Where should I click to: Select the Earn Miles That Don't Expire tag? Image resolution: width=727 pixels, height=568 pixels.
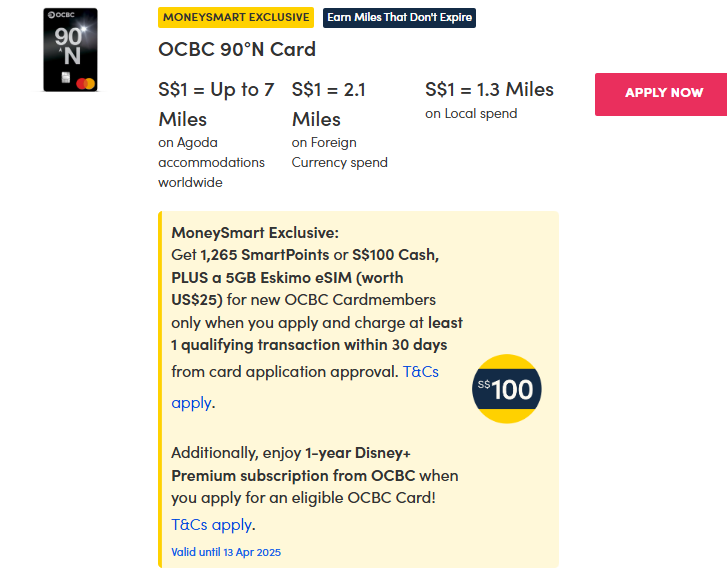click(x=399, y=17)
